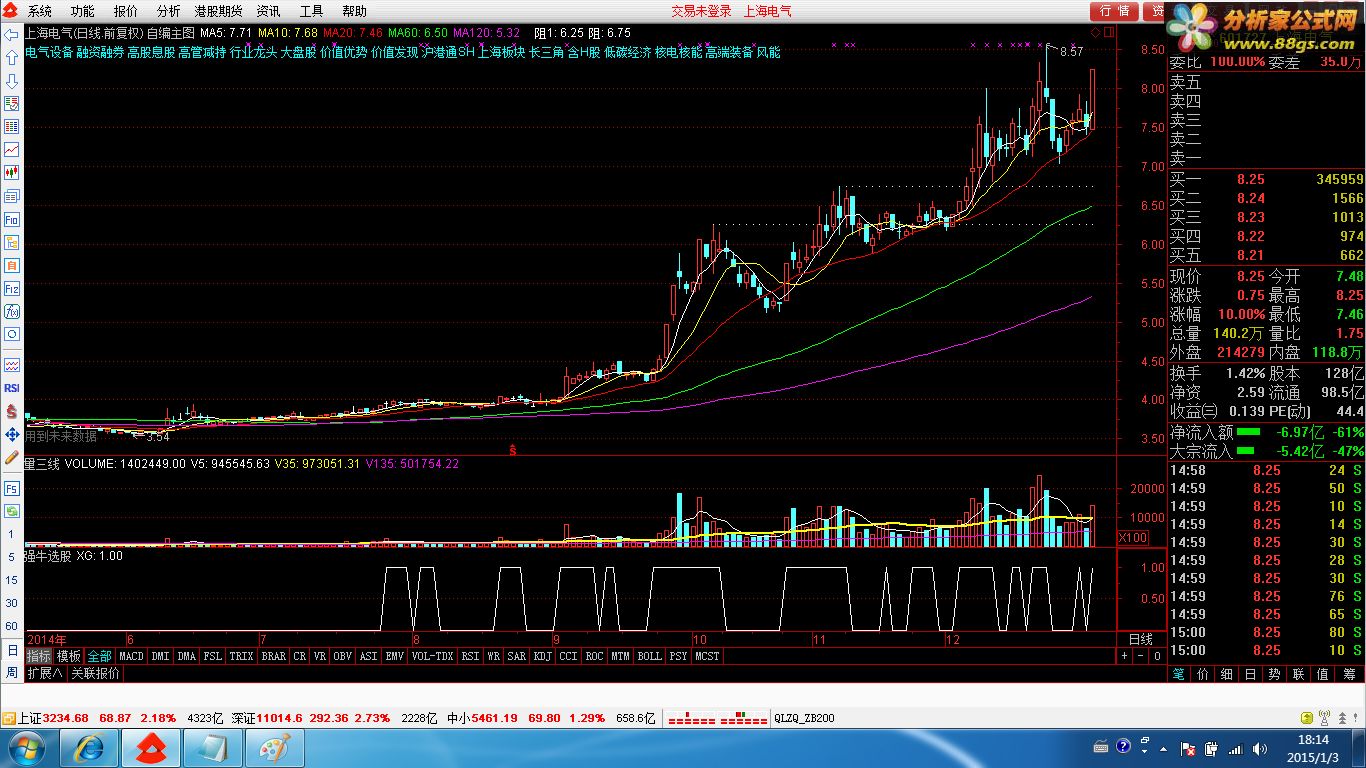This screenshot has height=768, width=1366.
Task: Click the green refresh icon in sidebar
Action: (12, 511)
